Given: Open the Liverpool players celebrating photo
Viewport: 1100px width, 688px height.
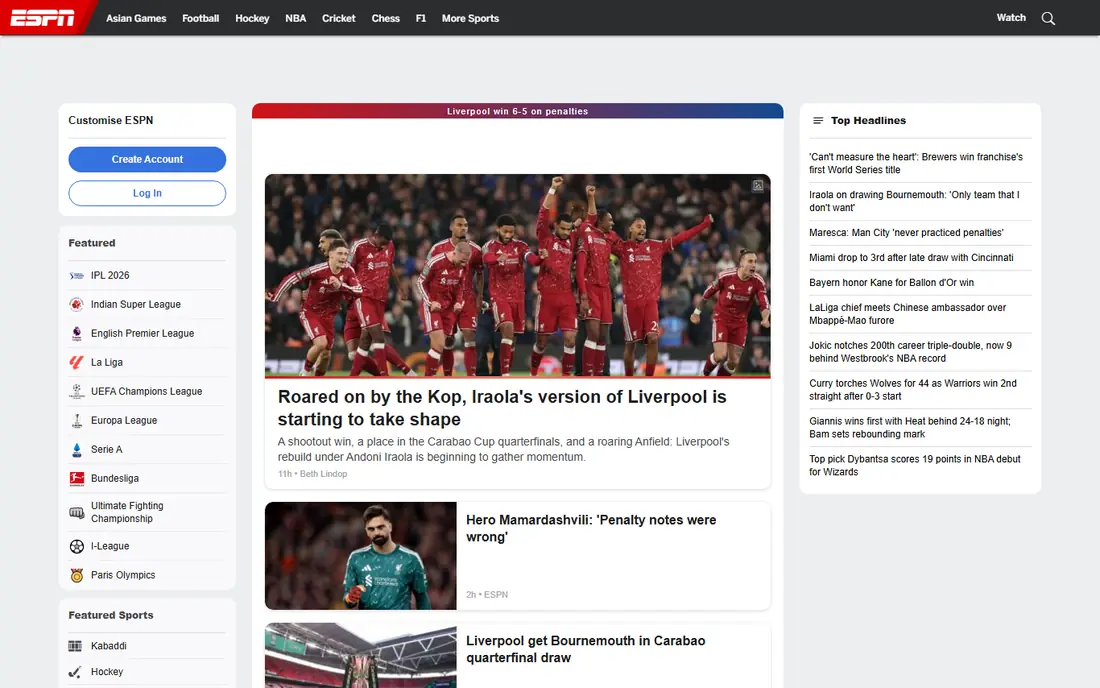Looking at the screenshot, I should [518, 276].
